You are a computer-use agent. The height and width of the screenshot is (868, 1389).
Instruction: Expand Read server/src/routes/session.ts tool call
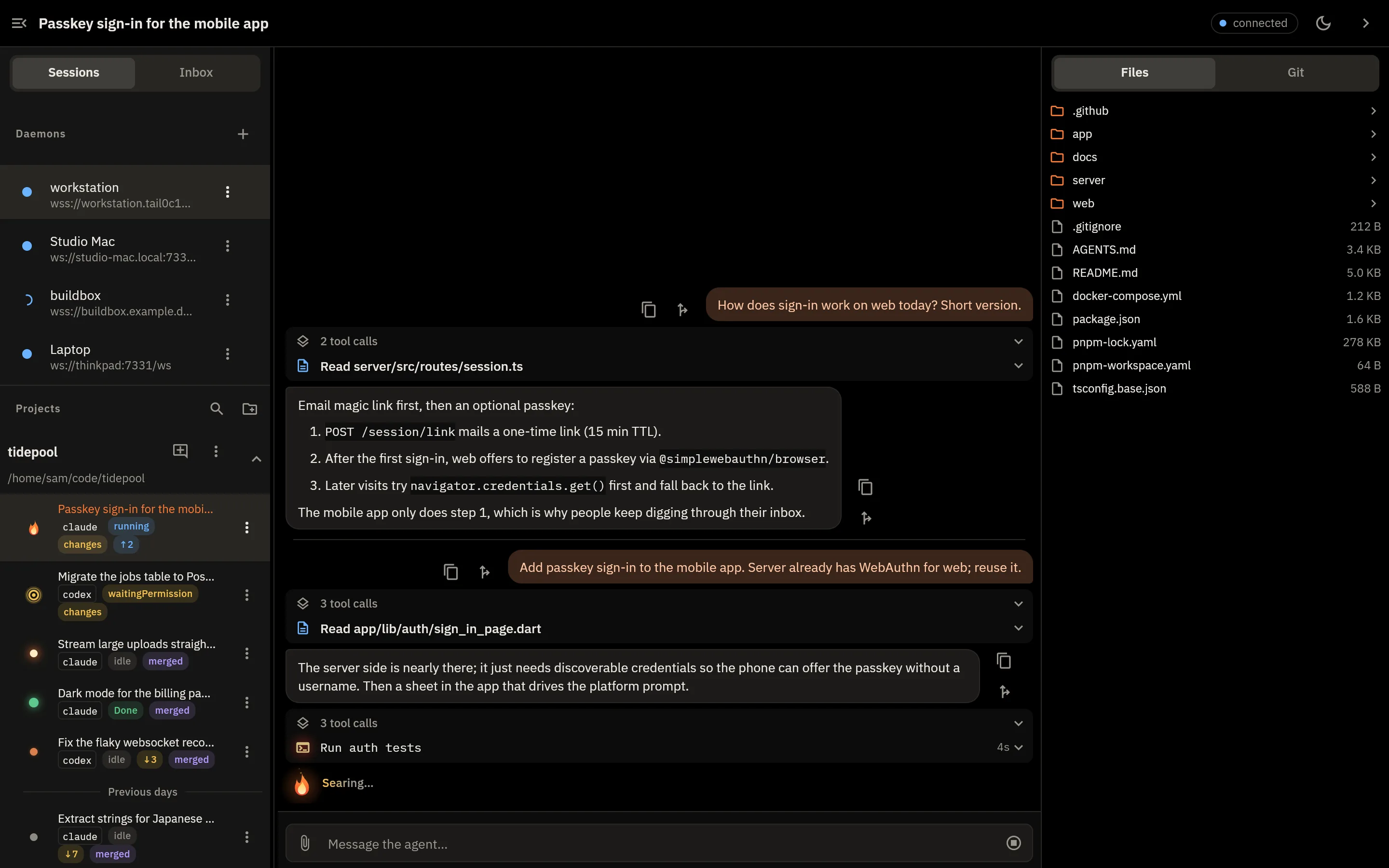[659, 366]
